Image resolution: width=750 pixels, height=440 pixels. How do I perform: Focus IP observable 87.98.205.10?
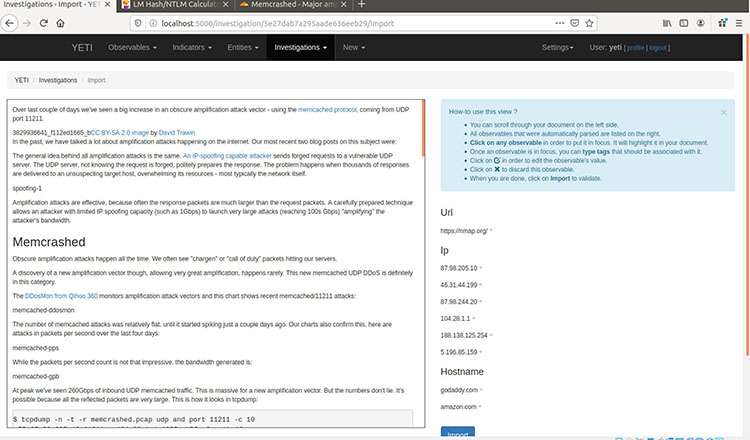(459, 268)
